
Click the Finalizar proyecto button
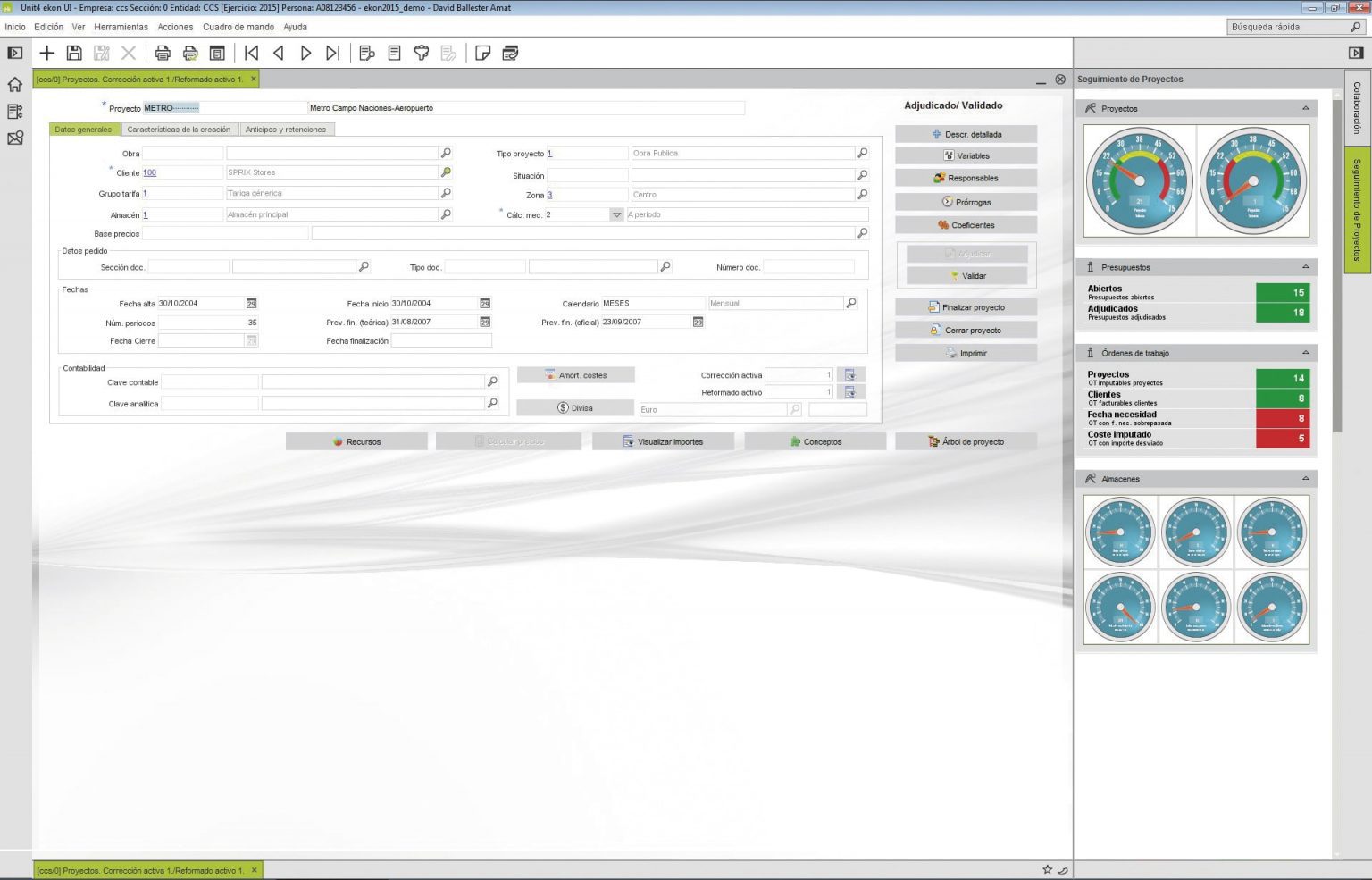click(x=966, y=307)
